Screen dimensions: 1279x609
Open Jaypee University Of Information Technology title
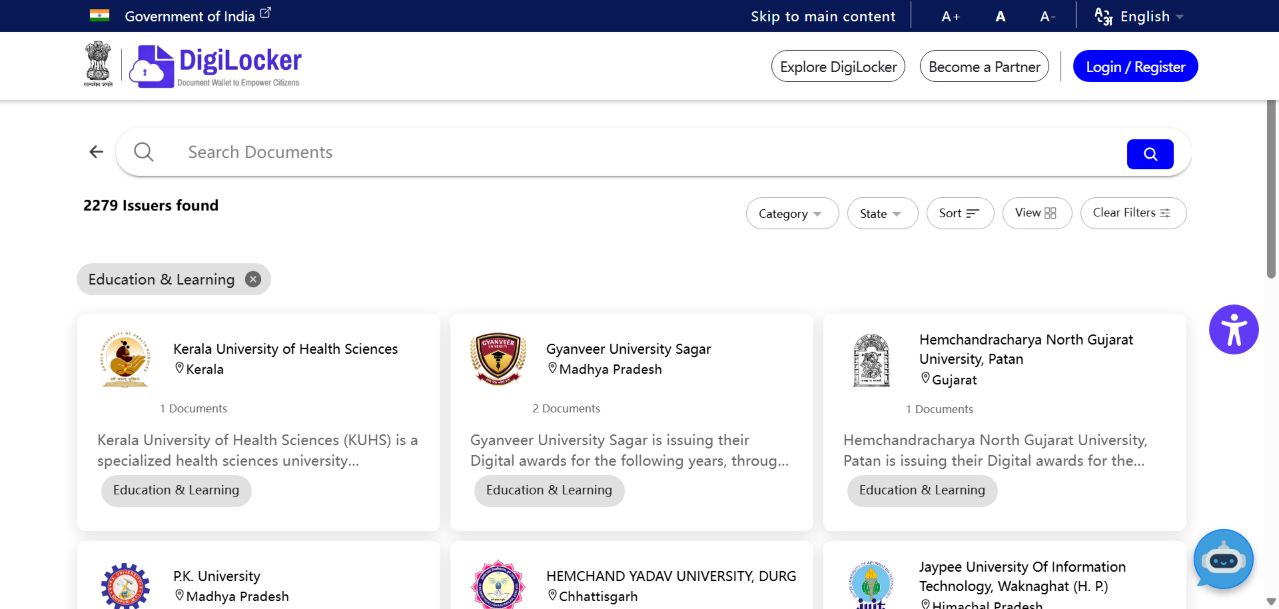1022,576
